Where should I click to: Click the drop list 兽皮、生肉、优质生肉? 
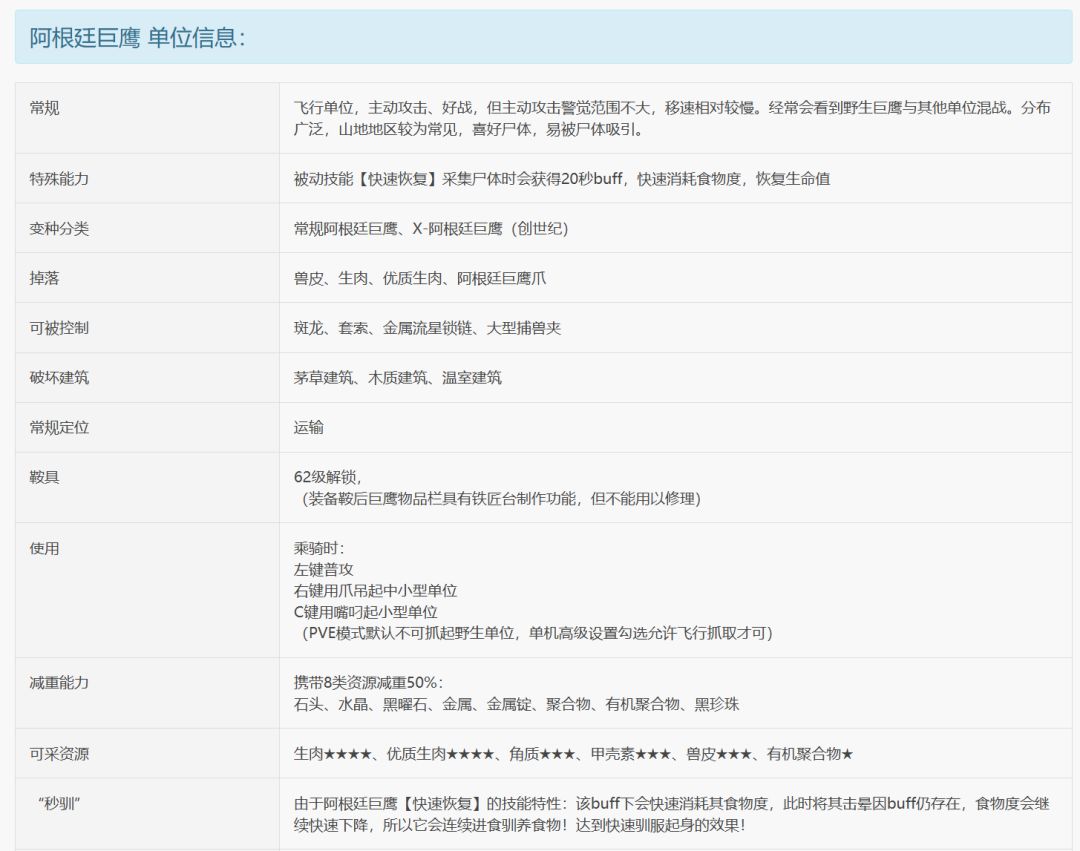pos(368,278)
